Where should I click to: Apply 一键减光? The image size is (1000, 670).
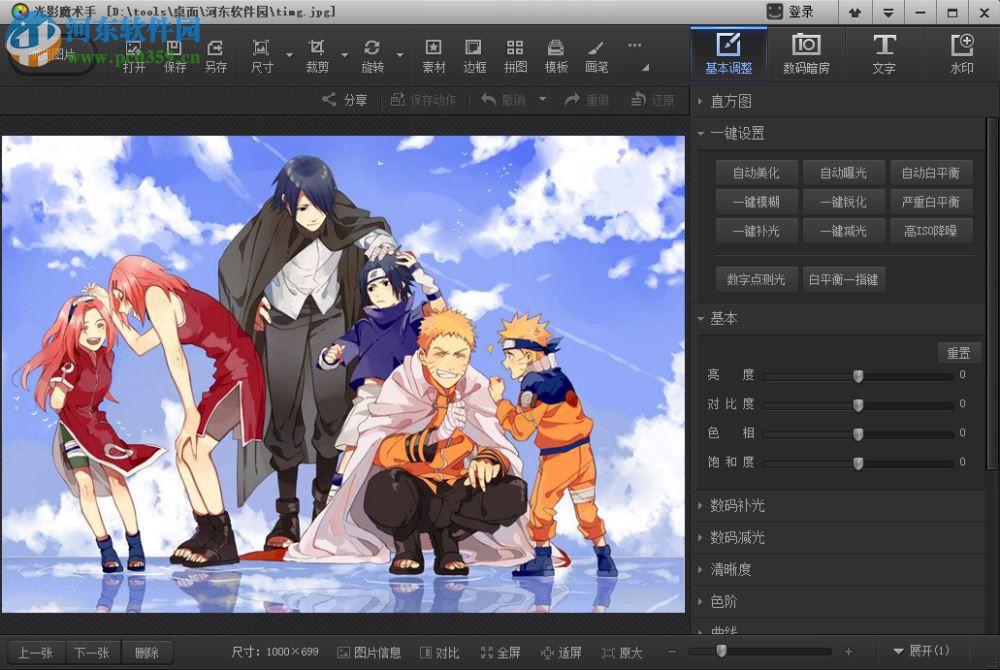844,231
